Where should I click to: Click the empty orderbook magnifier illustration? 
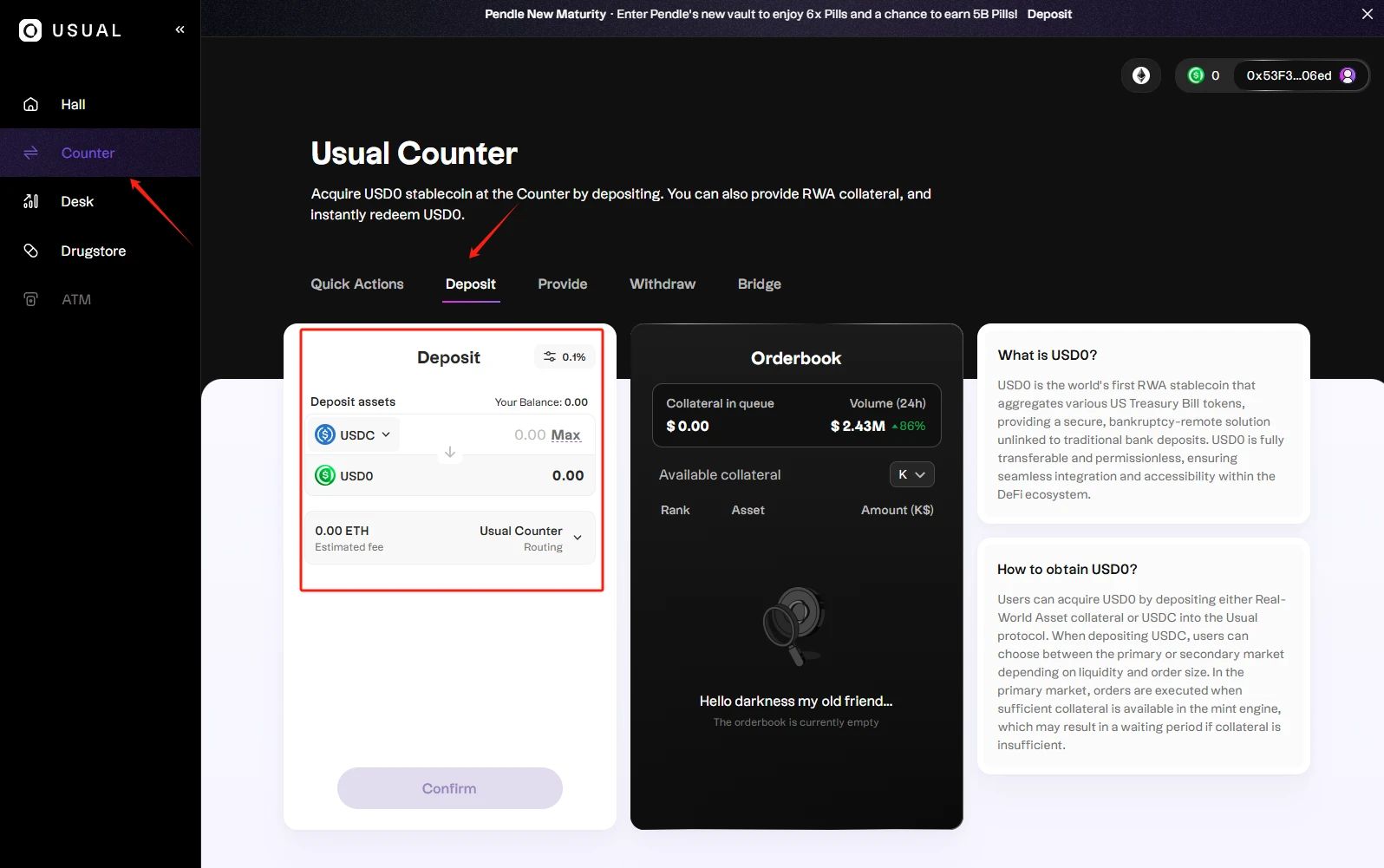click(795, 625)
